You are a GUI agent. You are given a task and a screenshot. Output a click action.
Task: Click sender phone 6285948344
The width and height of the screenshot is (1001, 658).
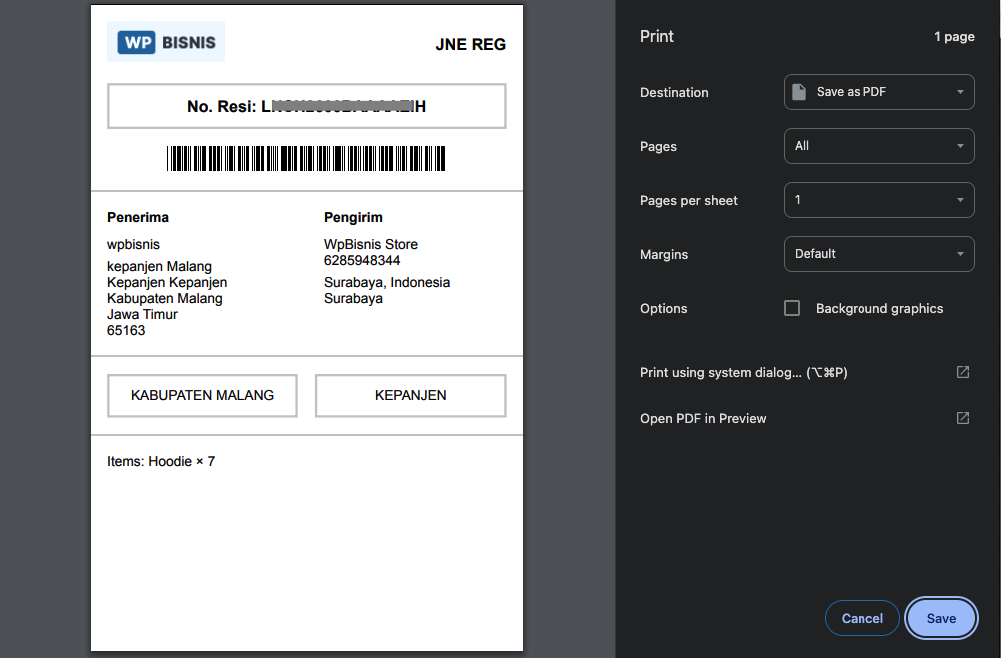pos(362,260)
